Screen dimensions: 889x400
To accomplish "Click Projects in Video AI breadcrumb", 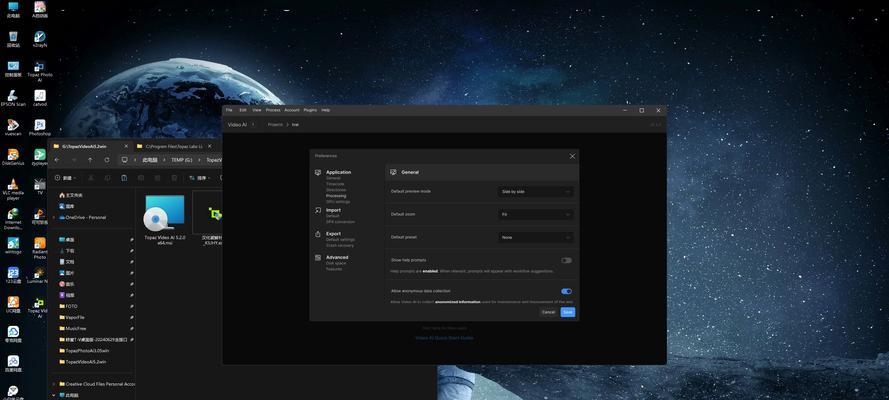I will point(275,125).
